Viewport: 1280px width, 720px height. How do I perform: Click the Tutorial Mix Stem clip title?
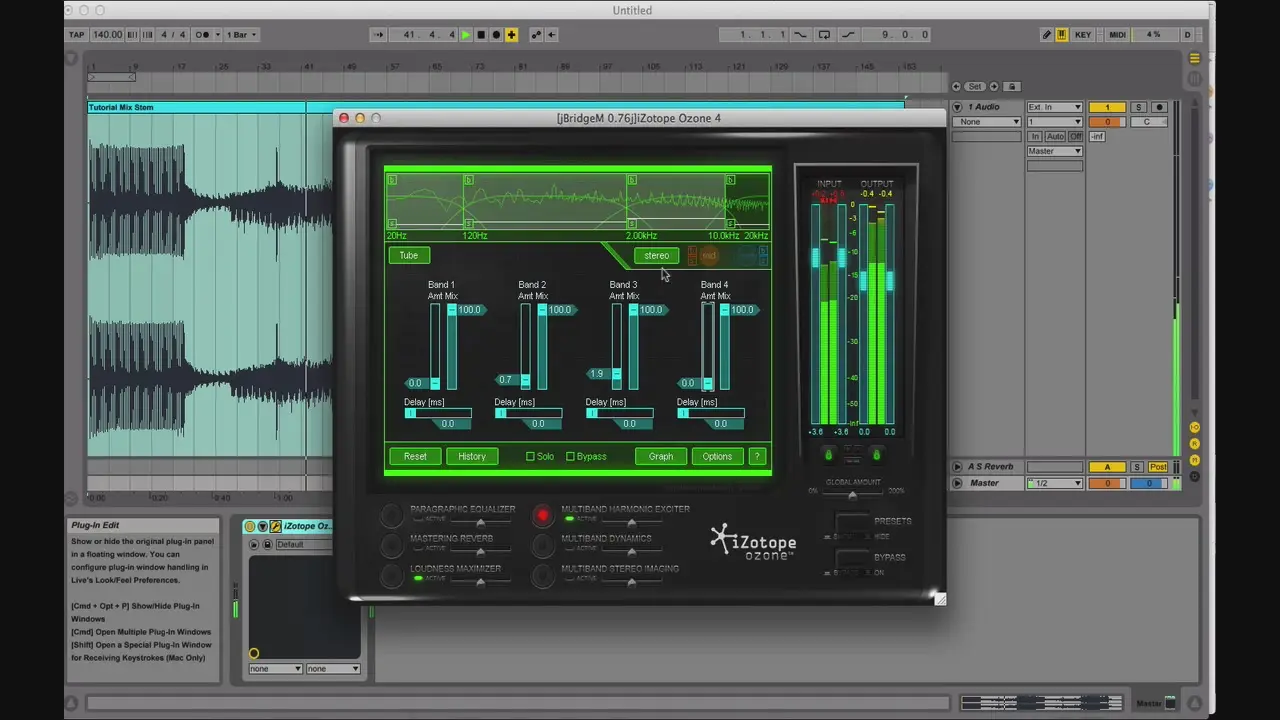coord(121,107)
